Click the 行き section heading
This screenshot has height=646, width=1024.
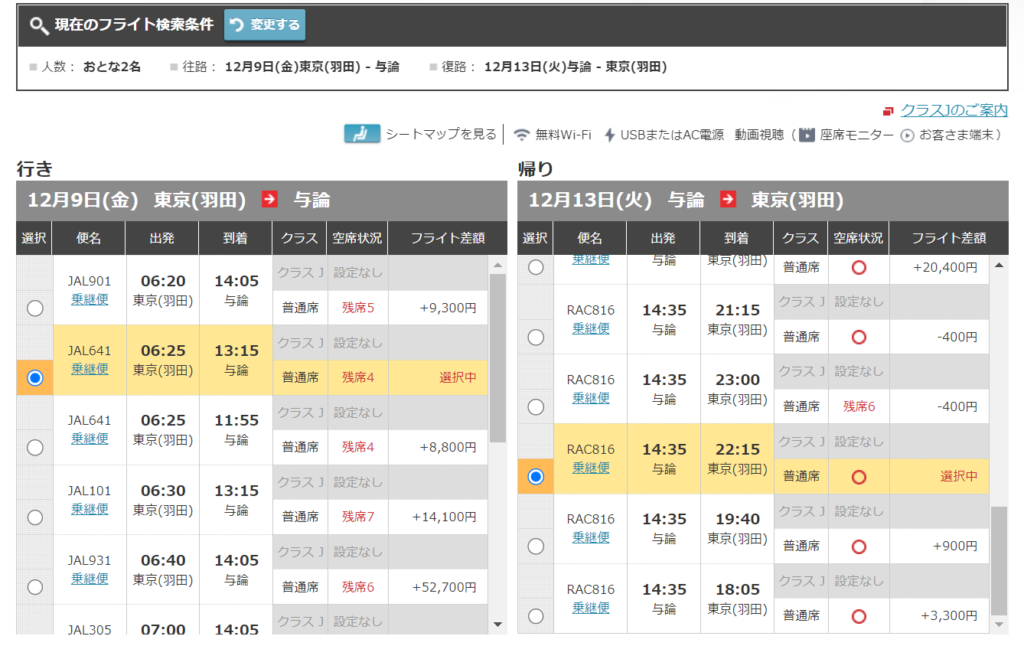pyautogui.click(x=35, y=169)
